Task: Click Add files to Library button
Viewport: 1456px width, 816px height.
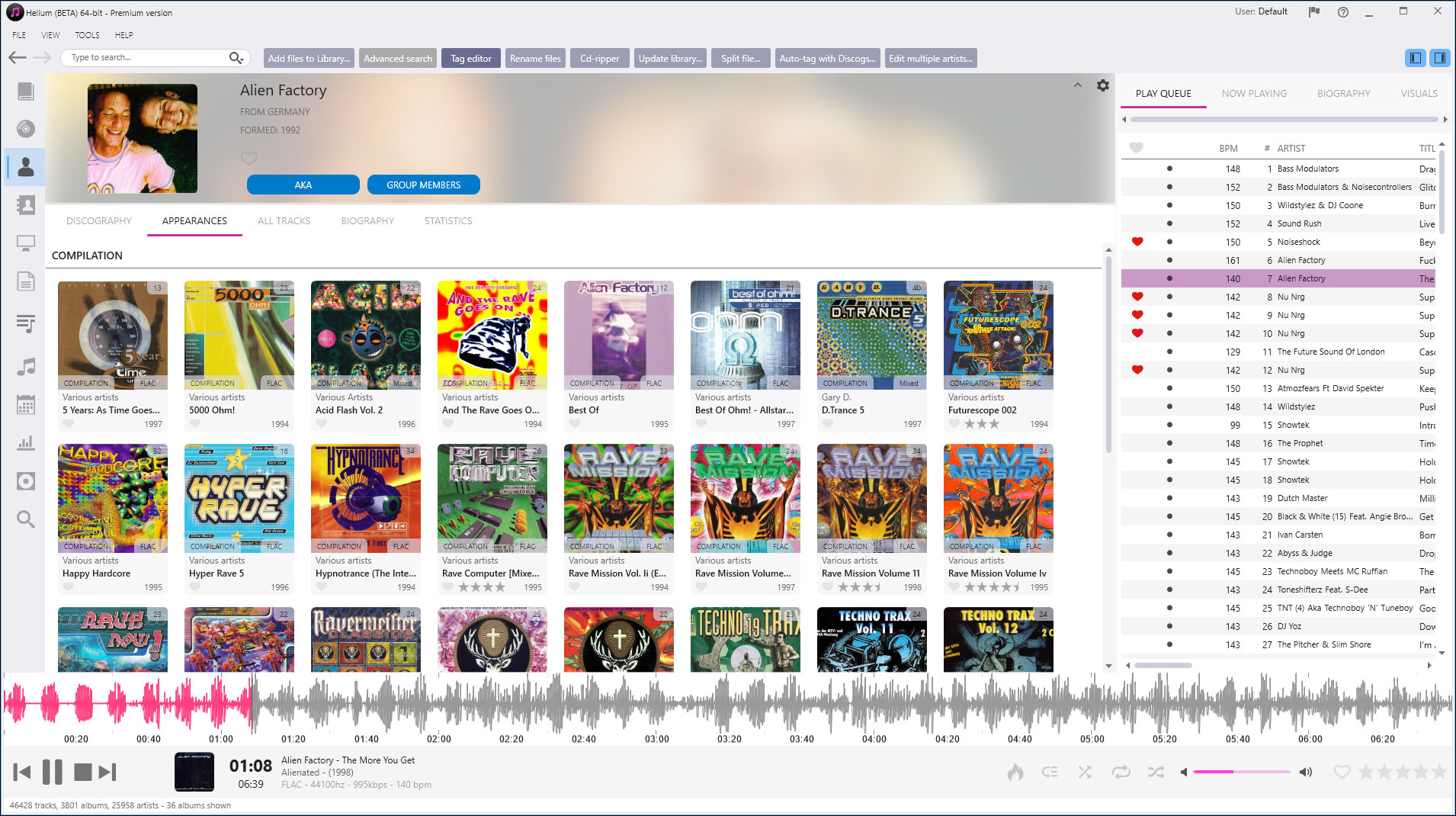Action: click(x=309, y=58)
